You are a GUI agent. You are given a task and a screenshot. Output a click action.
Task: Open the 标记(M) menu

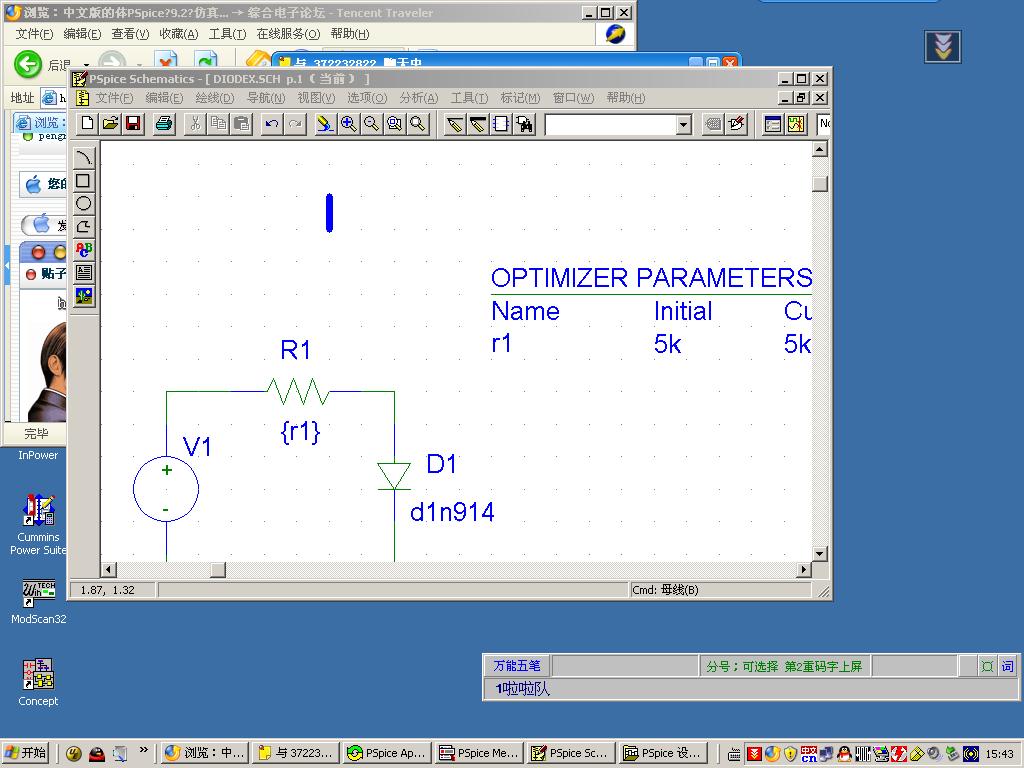point(520,98)
